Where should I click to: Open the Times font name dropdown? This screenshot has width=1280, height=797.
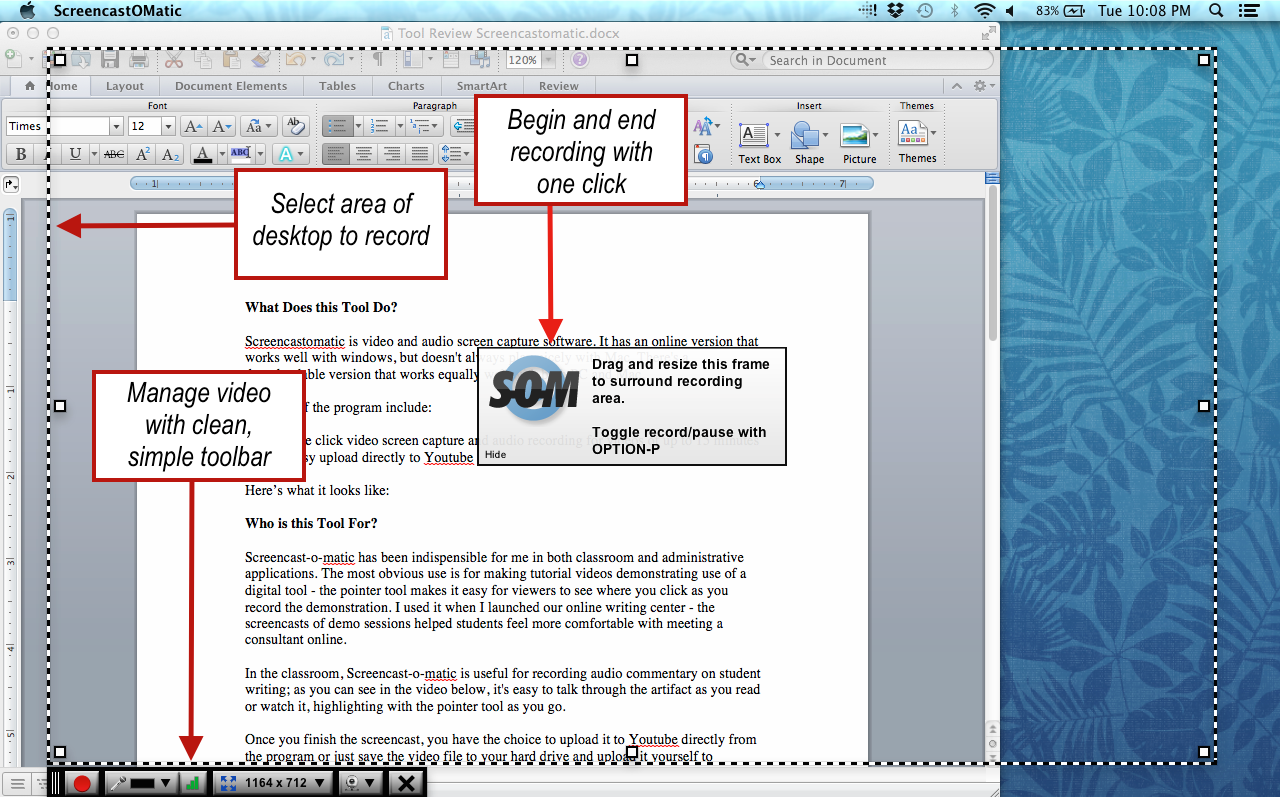(116, 126)
